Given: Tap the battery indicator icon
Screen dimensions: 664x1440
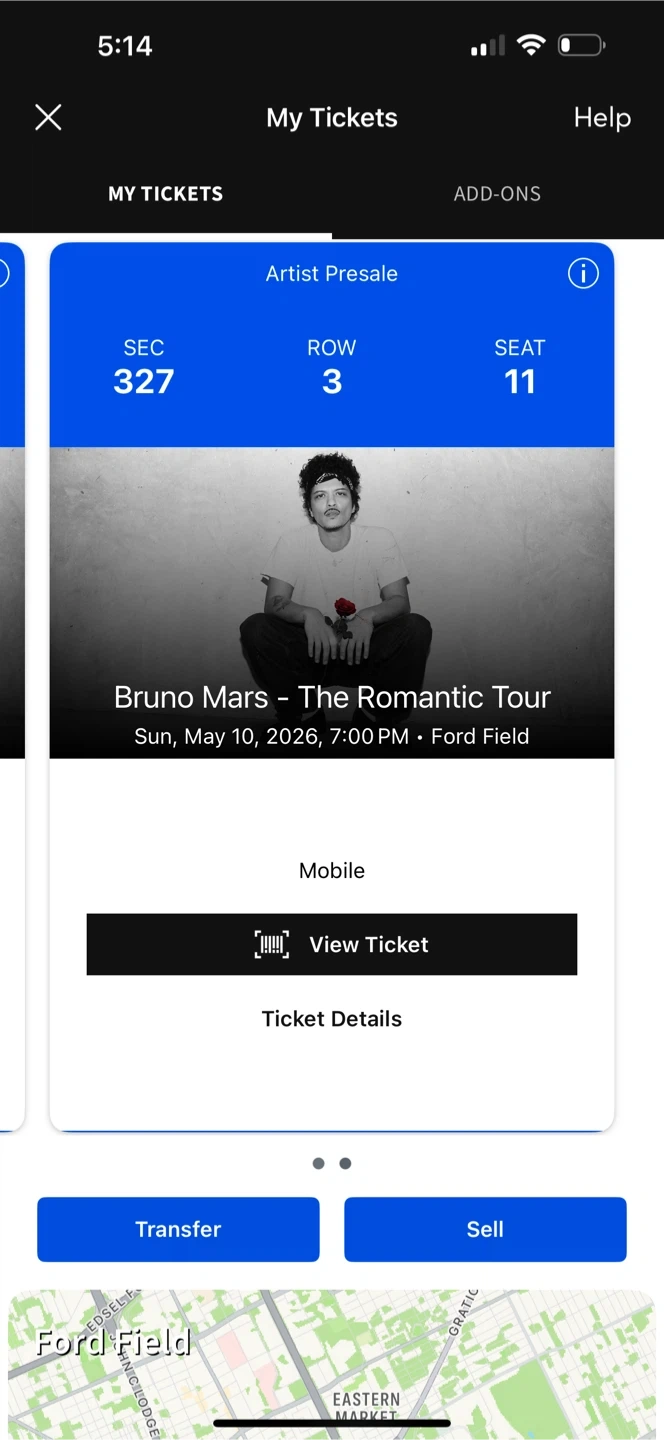Looking at the screenshot, I should (581, 45).
